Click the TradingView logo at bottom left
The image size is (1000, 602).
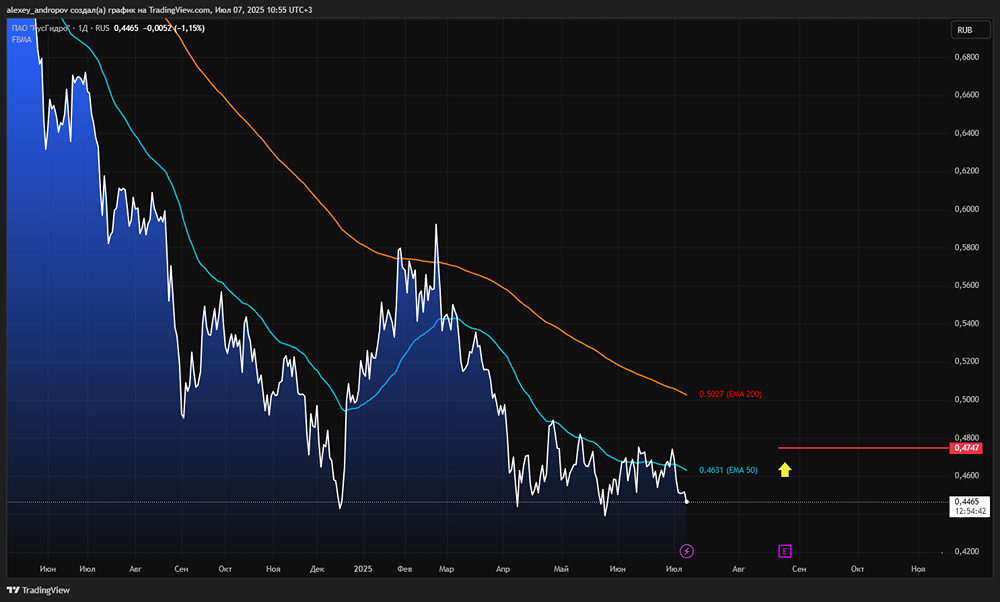click(x=38, y=590)
